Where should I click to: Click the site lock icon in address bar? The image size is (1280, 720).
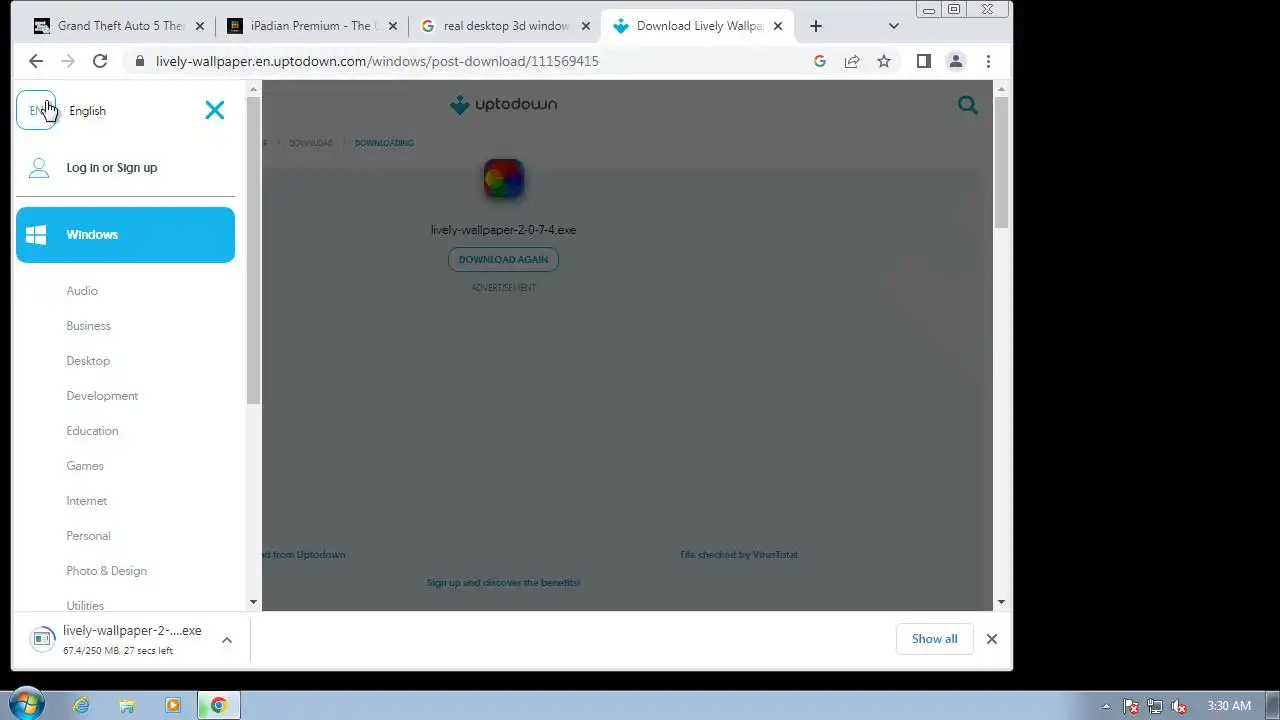(x=139, y=61)
